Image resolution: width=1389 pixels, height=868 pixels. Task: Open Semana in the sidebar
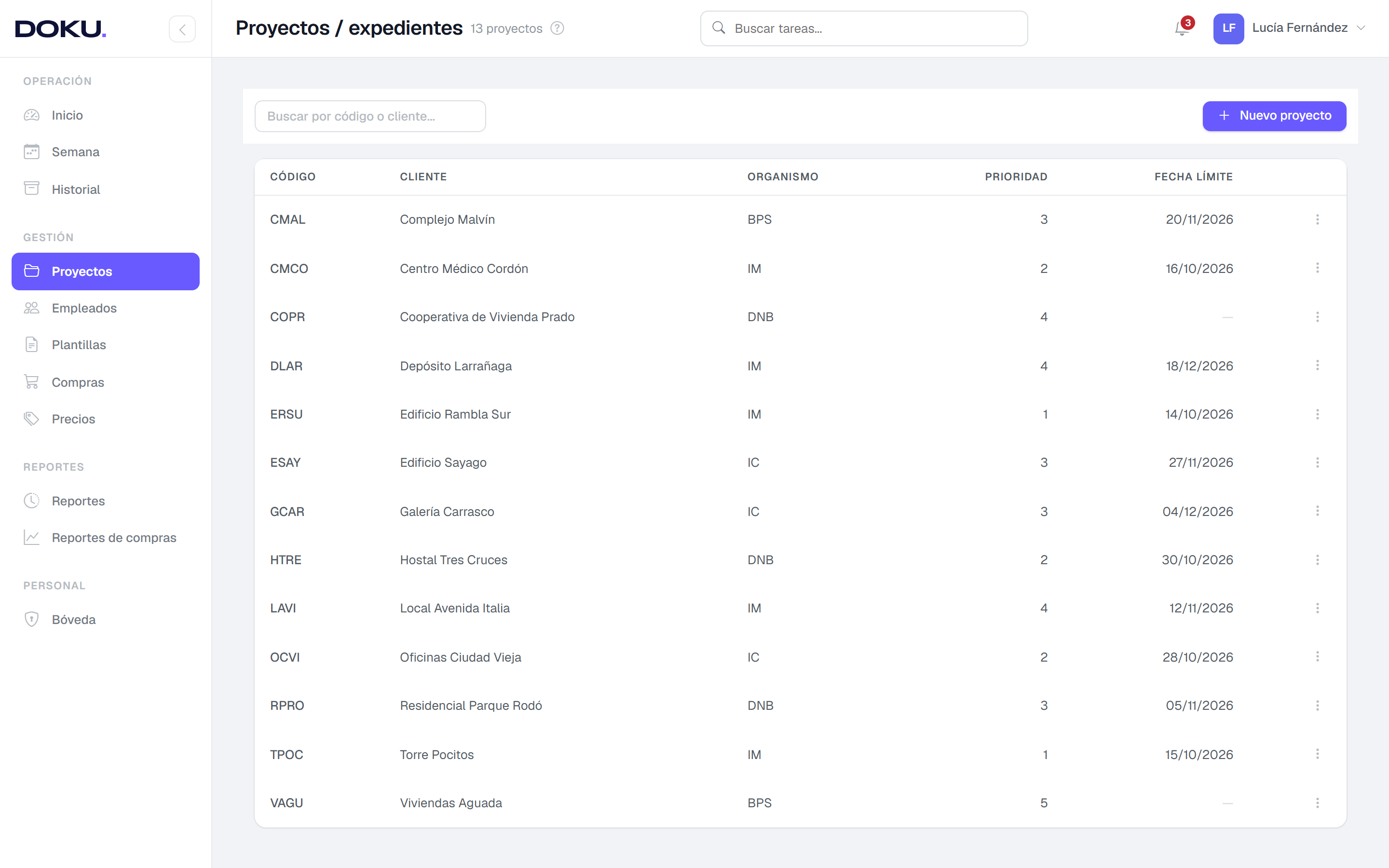pyautogui.click(x=106, y=152)
